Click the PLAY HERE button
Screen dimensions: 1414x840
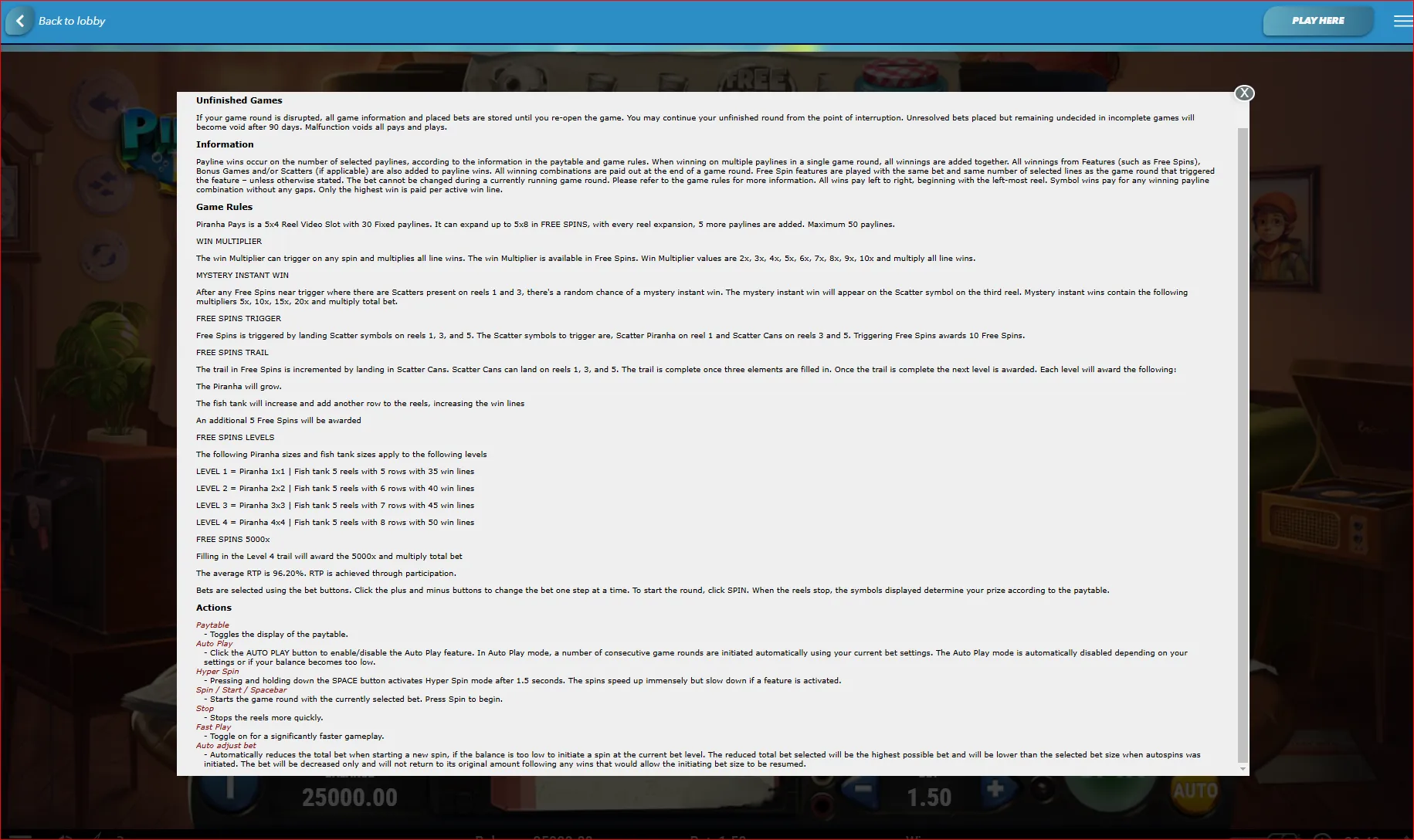click(1317, 21)
